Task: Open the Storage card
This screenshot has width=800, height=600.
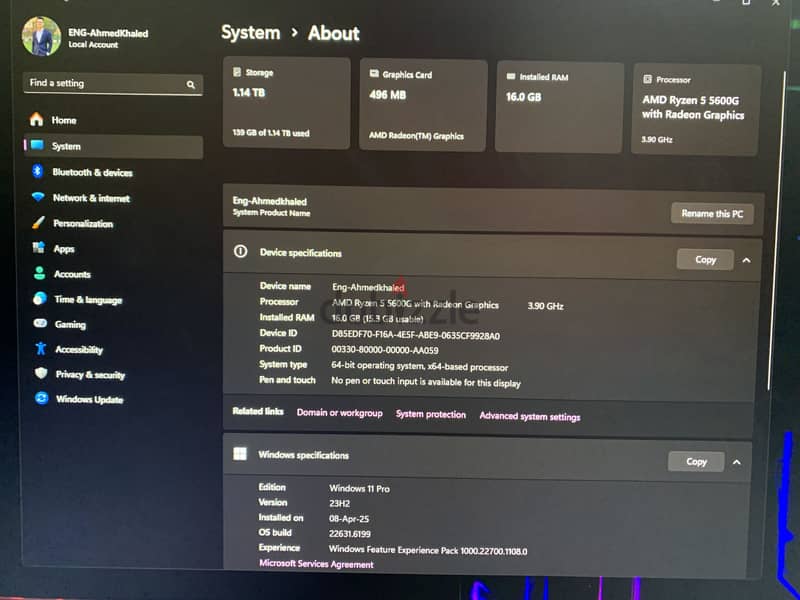Action: [287, 103]
